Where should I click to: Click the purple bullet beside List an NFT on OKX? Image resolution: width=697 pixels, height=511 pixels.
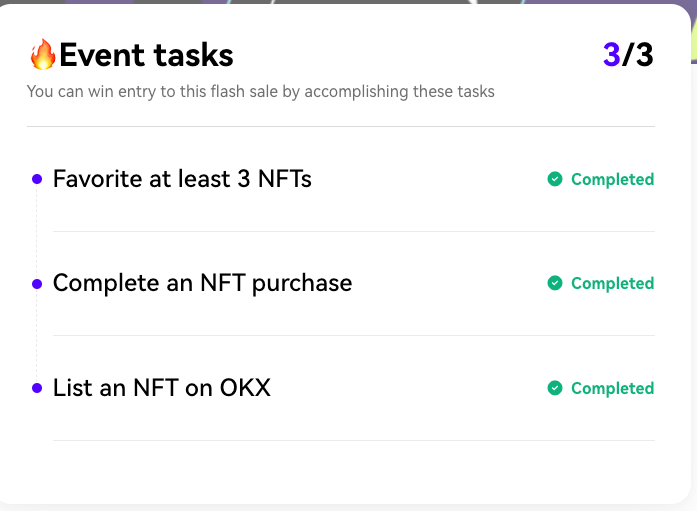click(x=37, y=388)
